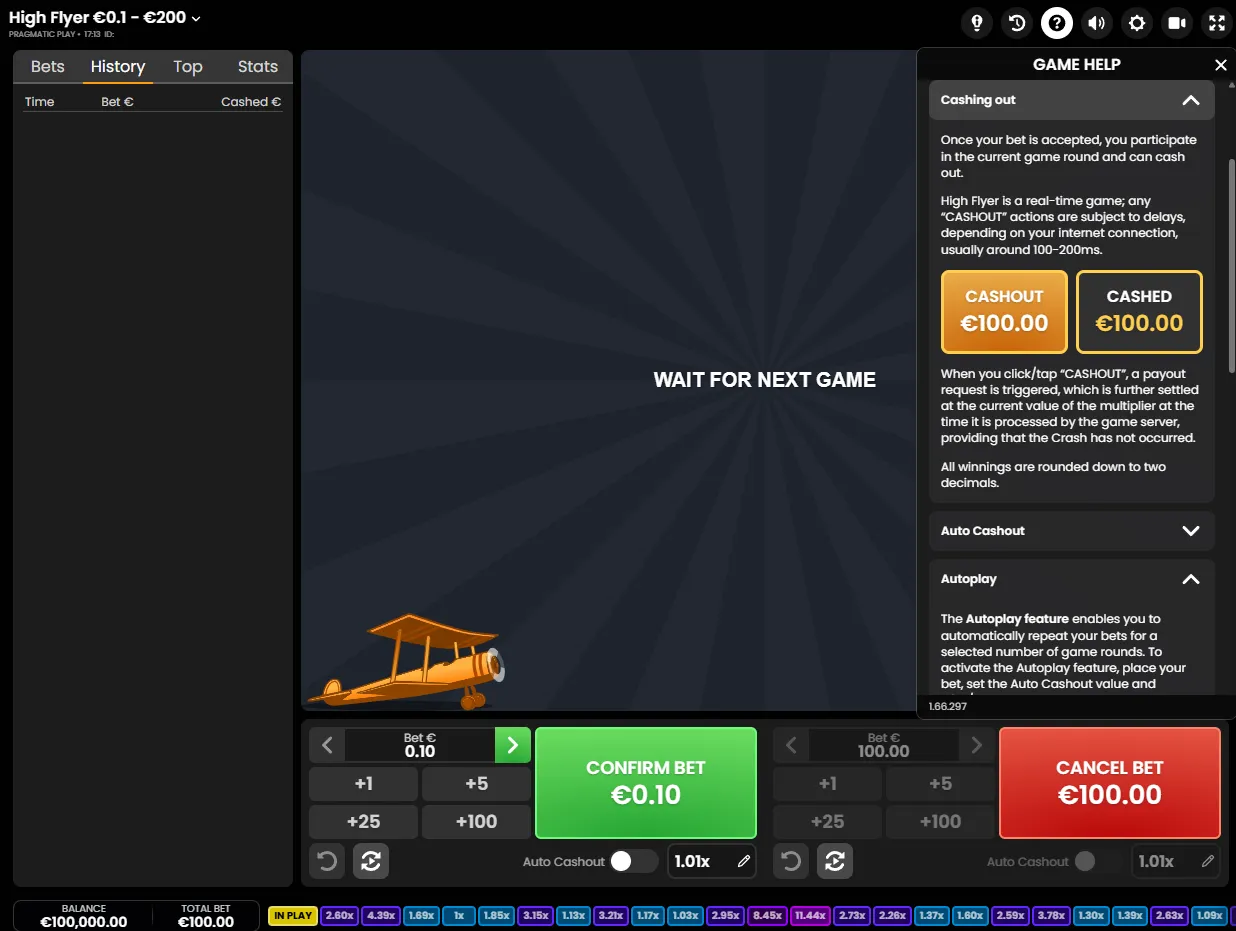This screenshot has width=1236, height=931.
Task: Open autoplay icon for the left bet panel
Action: pos(371,861)
